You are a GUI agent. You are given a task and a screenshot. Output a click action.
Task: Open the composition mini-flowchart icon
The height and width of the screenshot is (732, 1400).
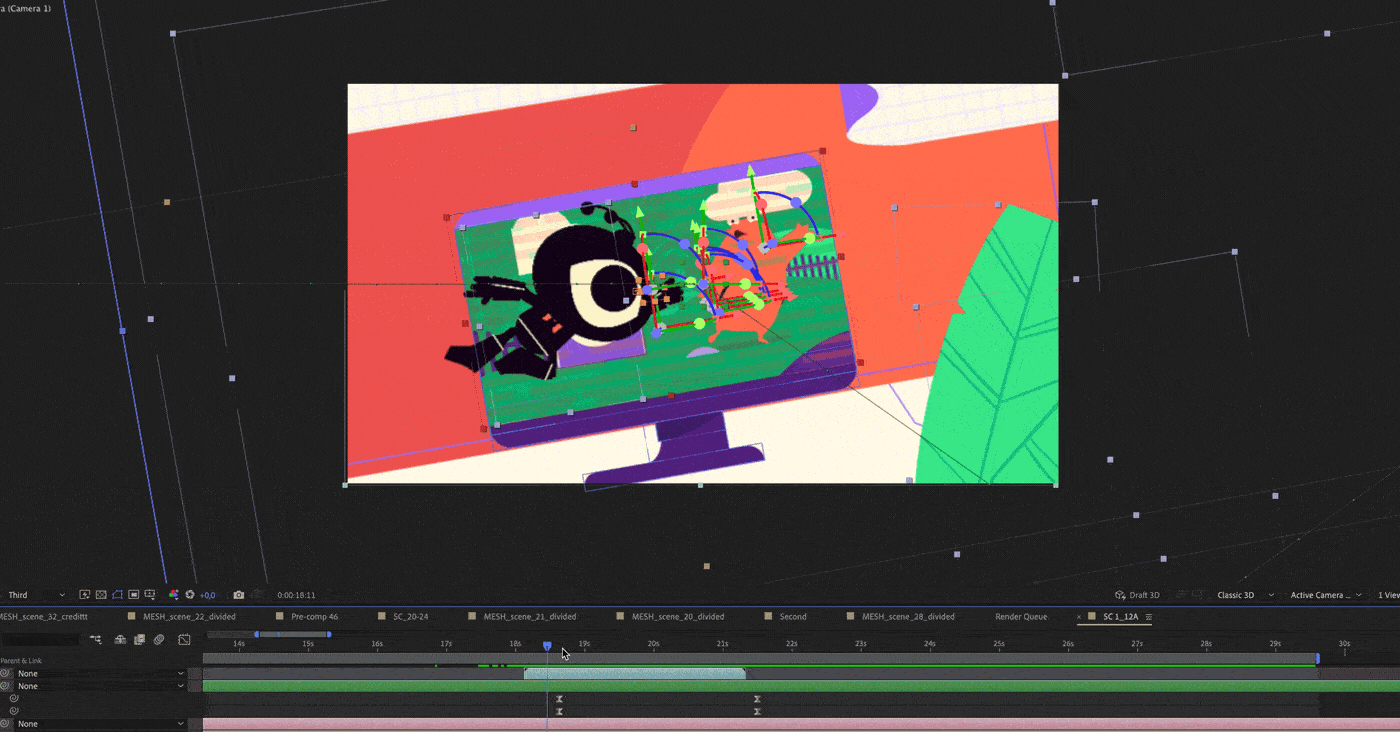(96, 639)
